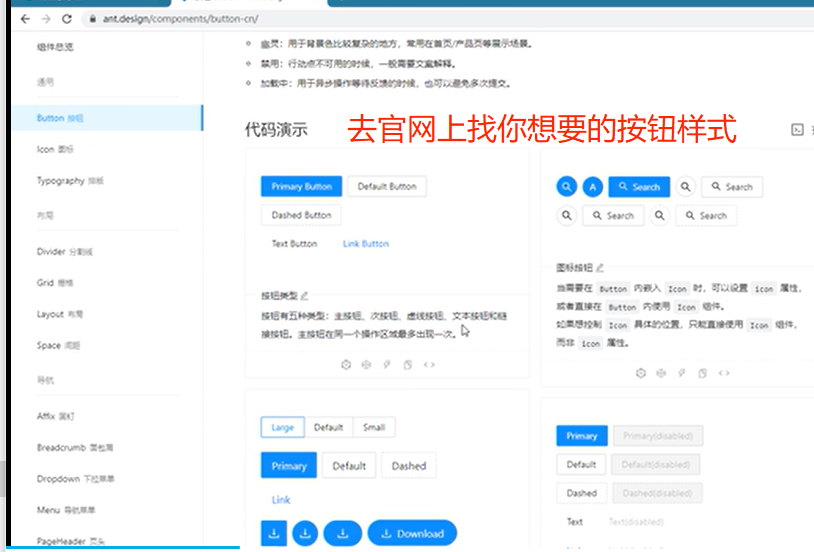Open Icon 图标 in the sidebar

tap(55, 150)
